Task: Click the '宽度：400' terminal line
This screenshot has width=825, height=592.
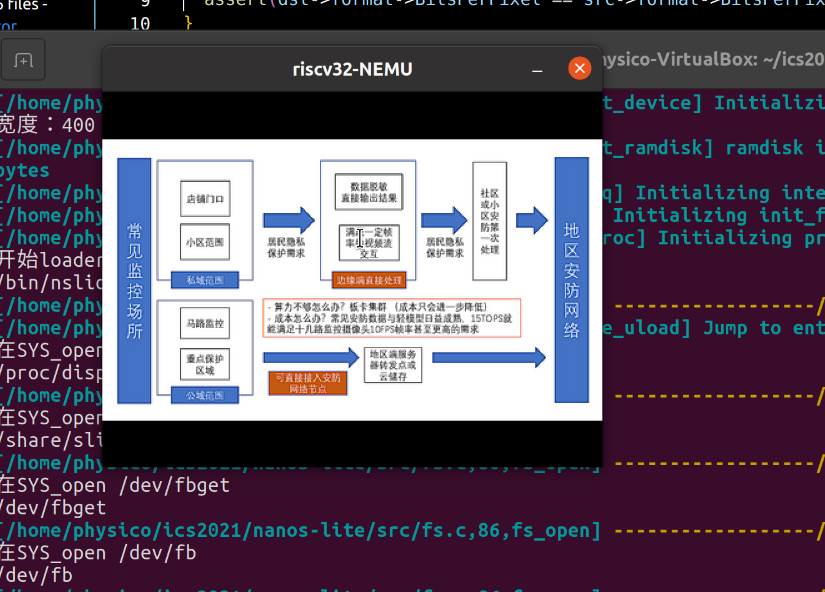Action: coord(47,125)
